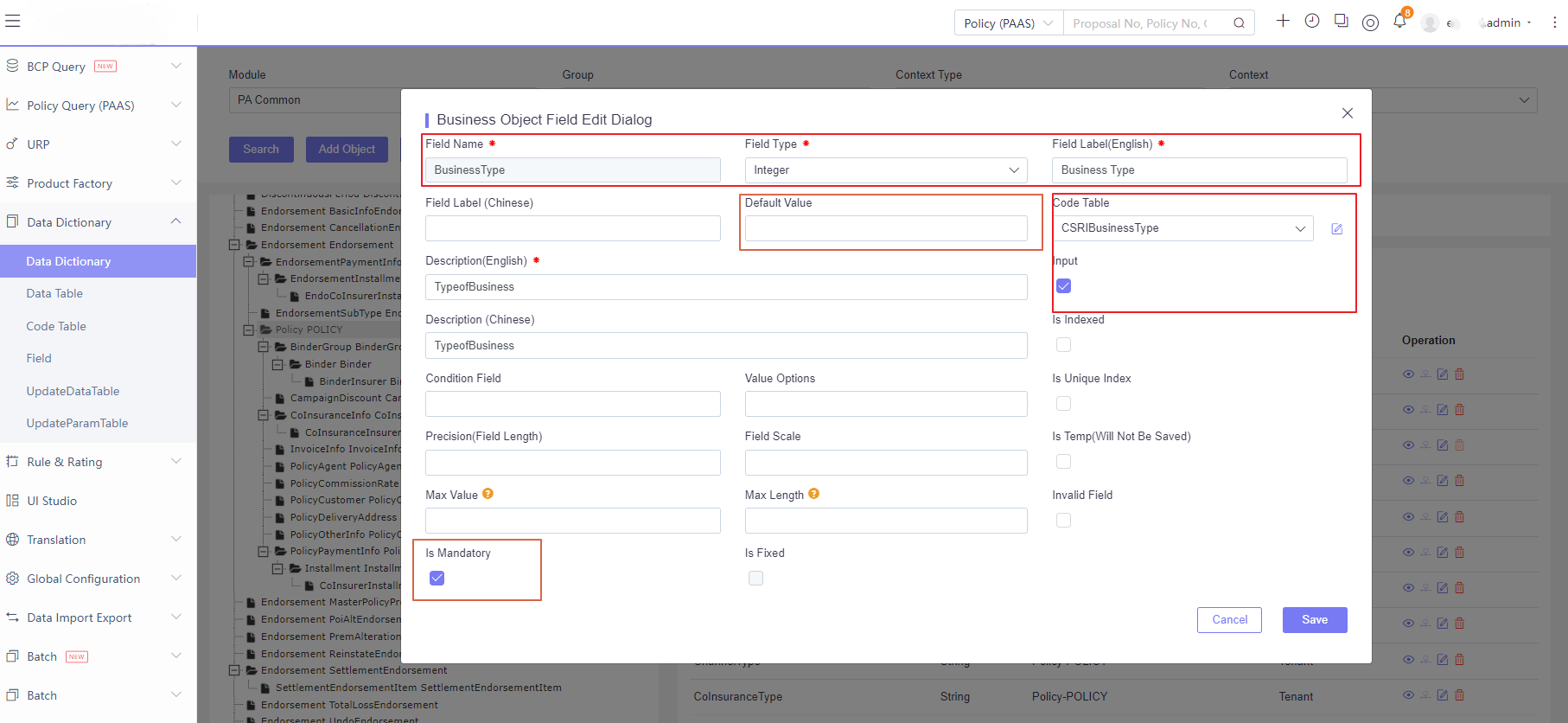This screenshot has width=1568, height=723.
Task: Click the Field Label(English) input
Action: coord(1199,170)
